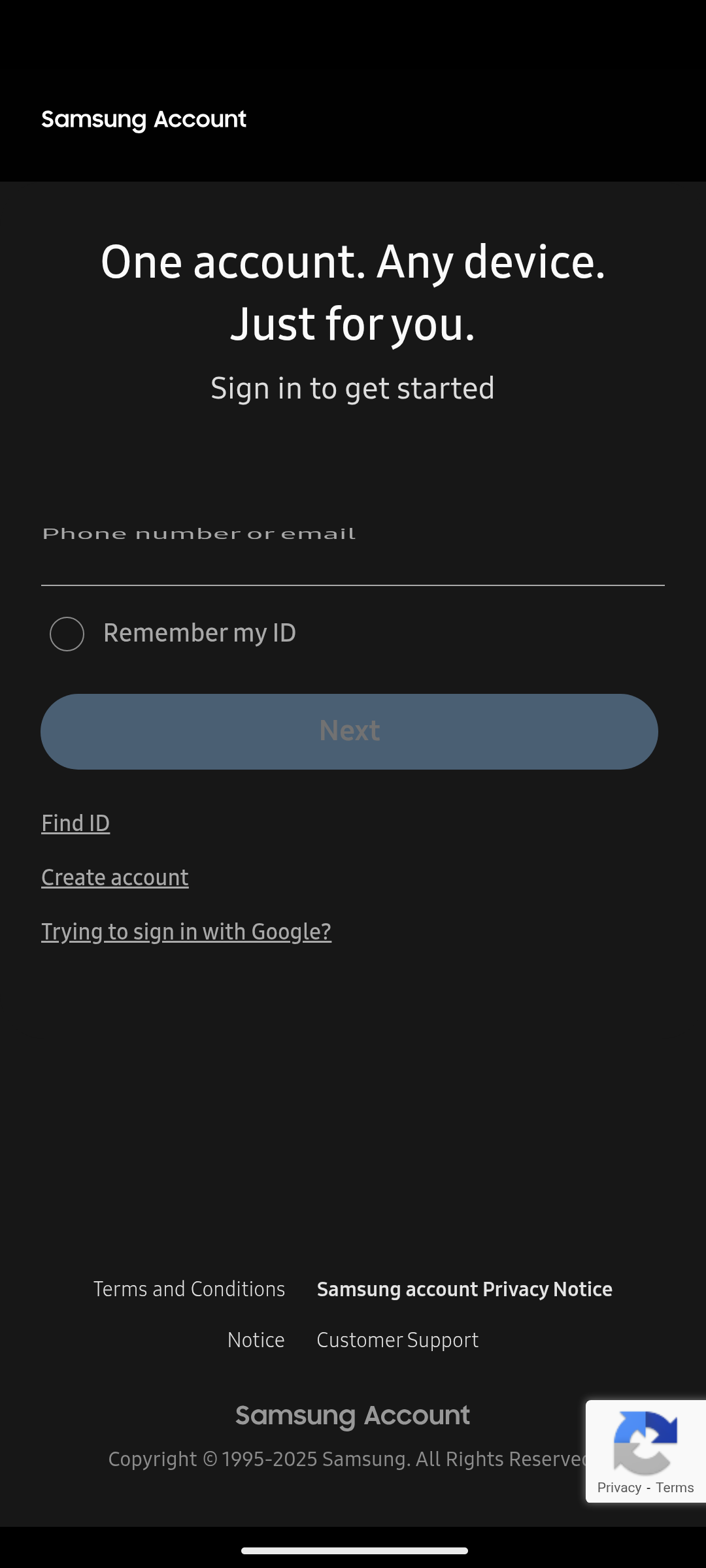Select the Remember my ID radio circle
Screen dimensions: 706x1568
click(x=66, y=632)
